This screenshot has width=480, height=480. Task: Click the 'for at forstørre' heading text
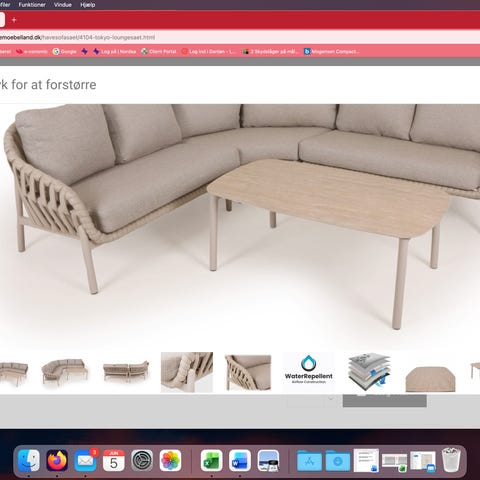(54, 85)
